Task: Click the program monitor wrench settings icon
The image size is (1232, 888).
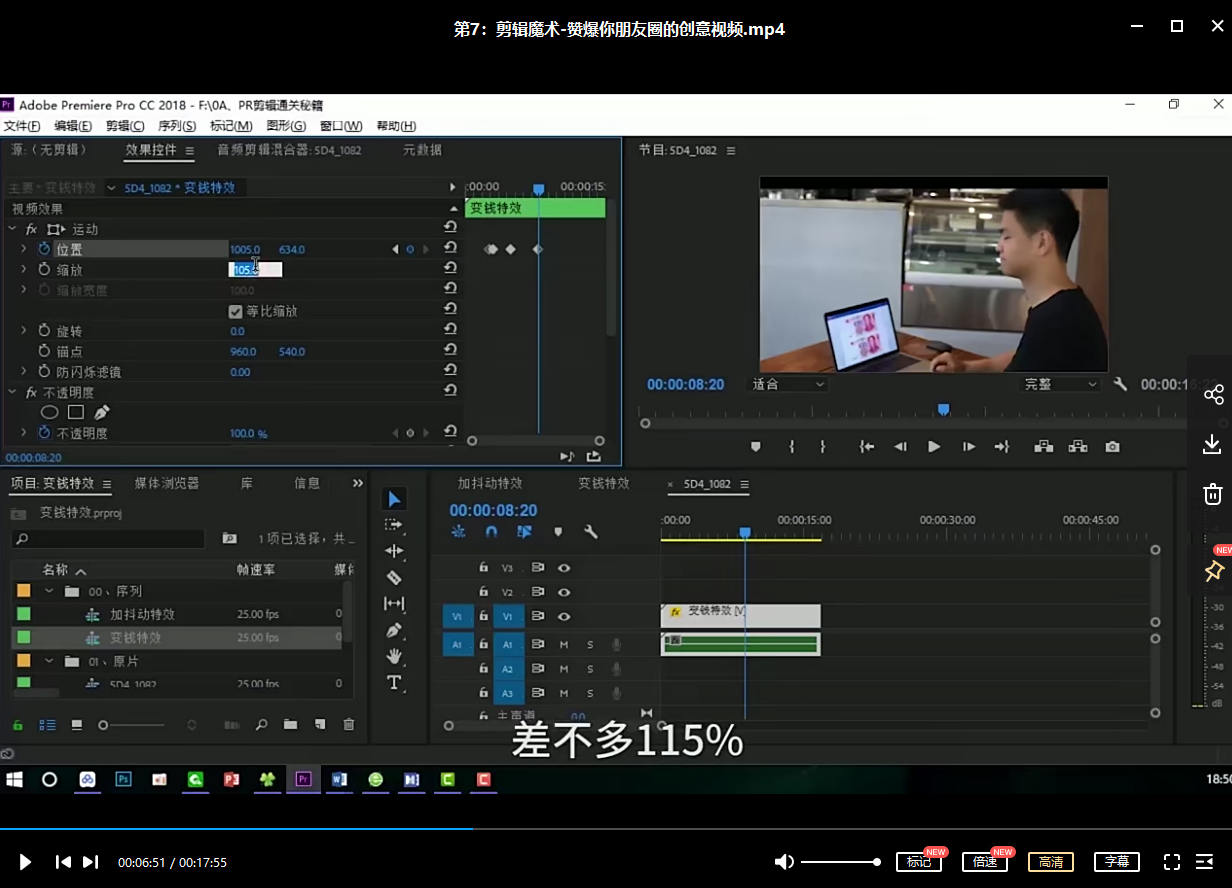Action: [x=1120, y=384]
